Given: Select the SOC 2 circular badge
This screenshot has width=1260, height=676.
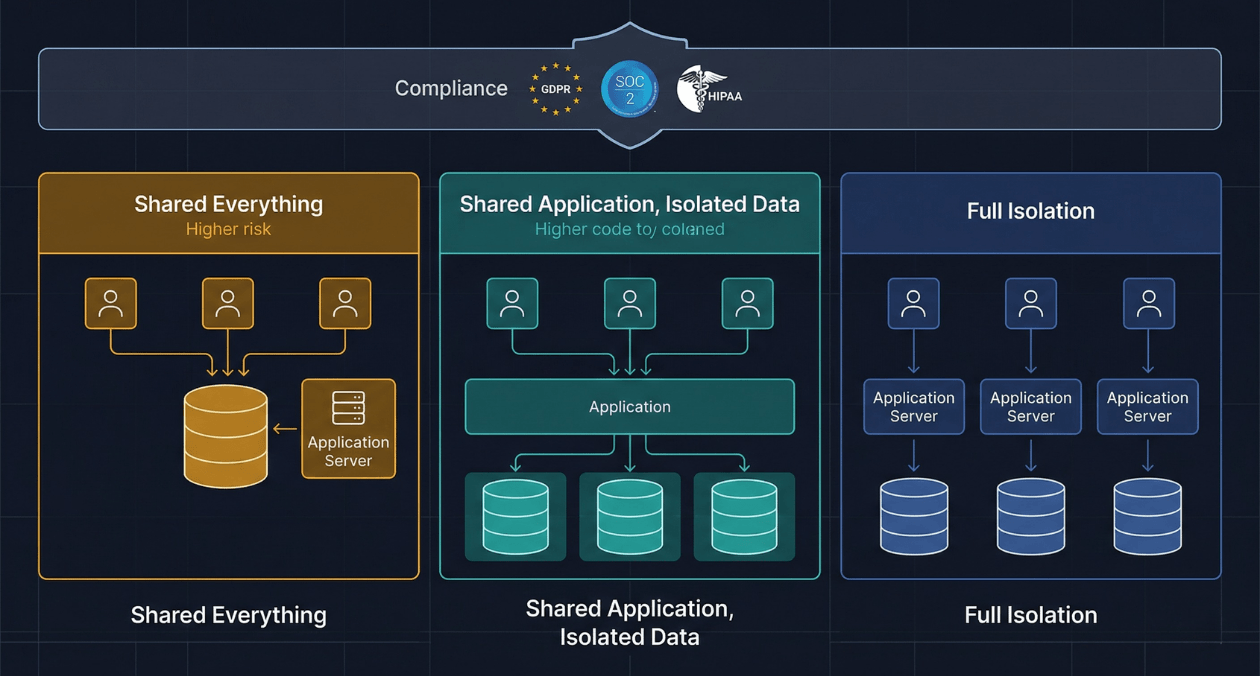Looking at the screenshot, I should (629, 89).
